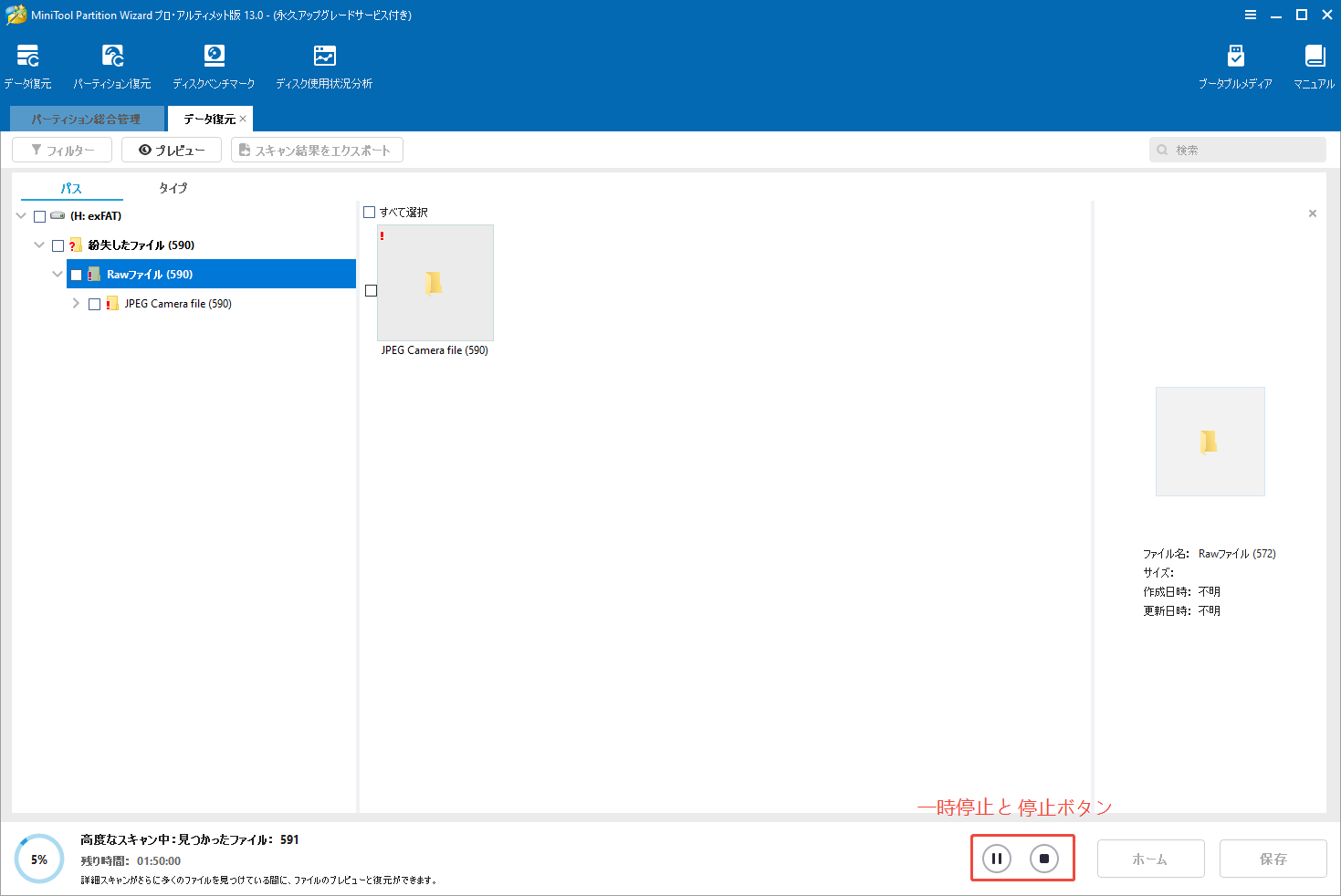Collapse the Rawファイル tree node

click(x=58, y=274)
